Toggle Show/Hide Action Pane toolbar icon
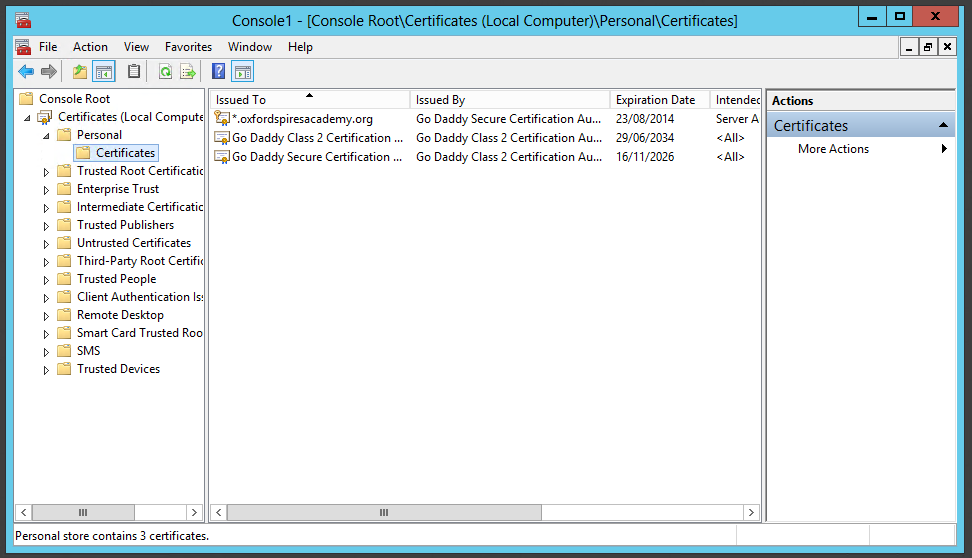Screen dimensions: 972x558 point(243,72)
